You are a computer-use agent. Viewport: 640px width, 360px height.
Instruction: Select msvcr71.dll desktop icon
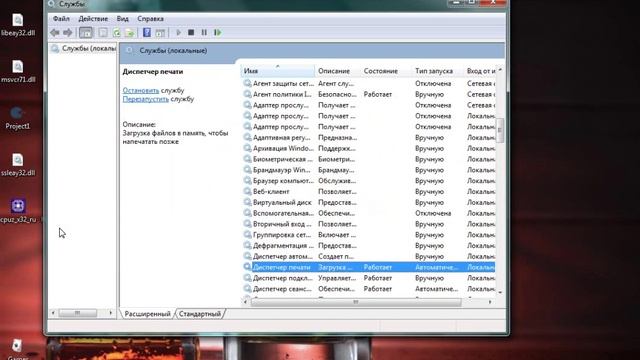tap(18, 72)
